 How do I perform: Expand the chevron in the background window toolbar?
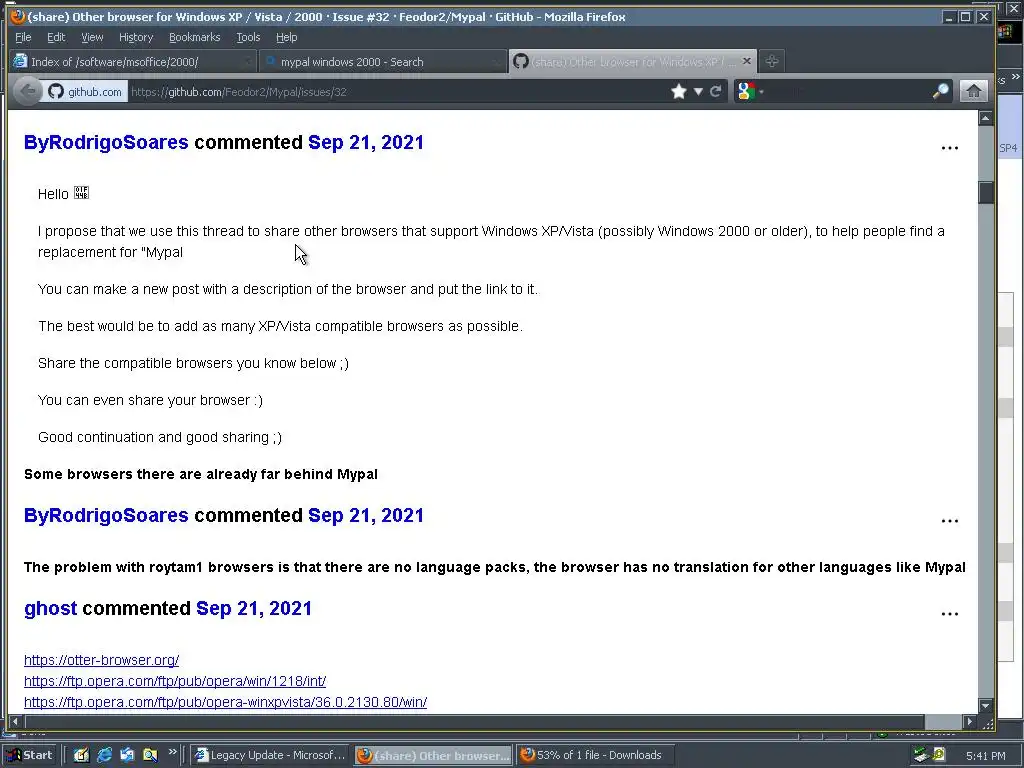[x=1016, y=77]
